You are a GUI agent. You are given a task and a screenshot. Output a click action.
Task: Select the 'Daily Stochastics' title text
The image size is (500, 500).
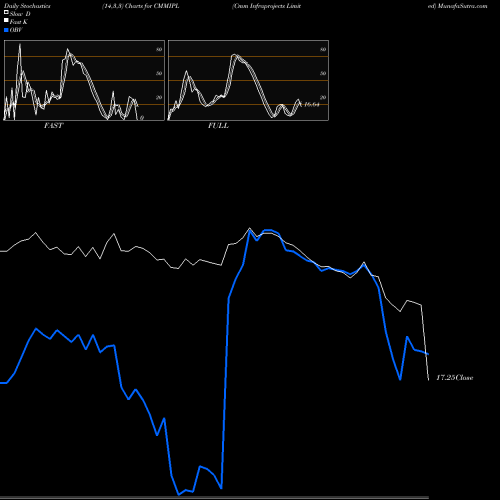[x=27, y=6]
